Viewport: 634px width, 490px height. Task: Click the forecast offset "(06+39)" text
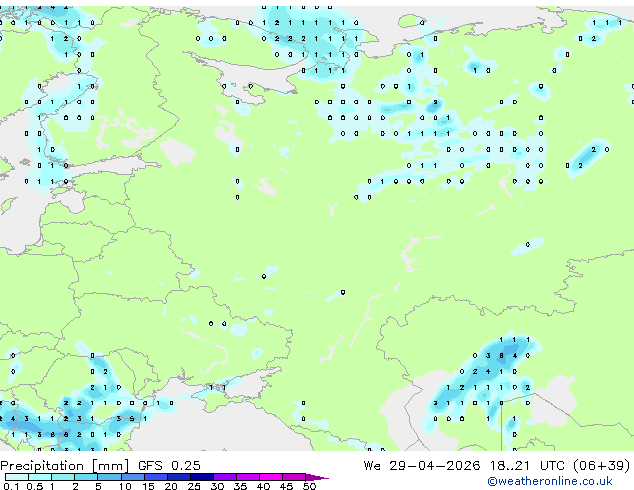(x=602, y=466)
